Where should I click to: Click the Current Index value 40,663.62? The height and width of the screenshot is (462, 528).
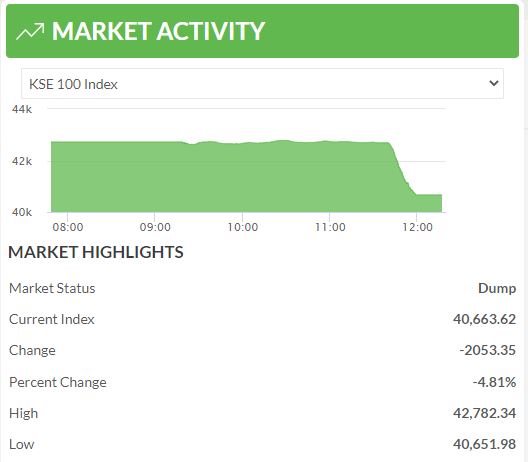pyautogui.click(x=484, y=319)
